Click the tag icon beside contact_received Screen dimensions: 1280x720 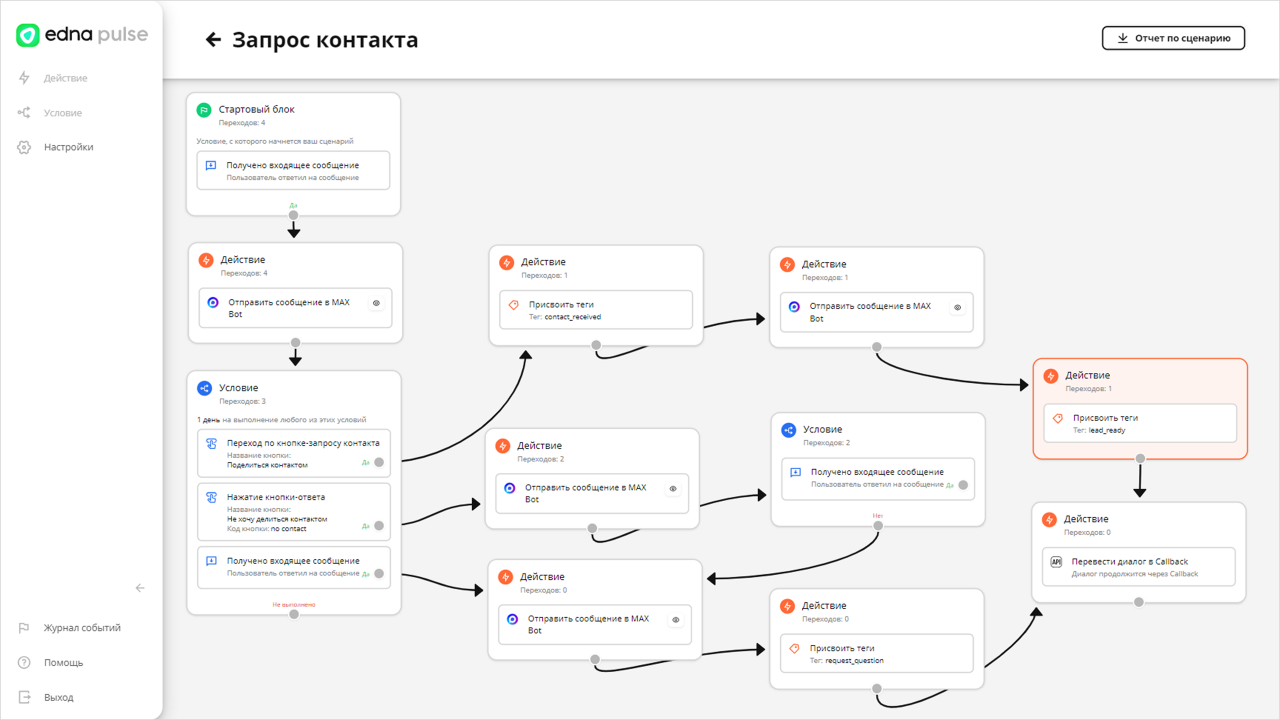tap(514, 305)
